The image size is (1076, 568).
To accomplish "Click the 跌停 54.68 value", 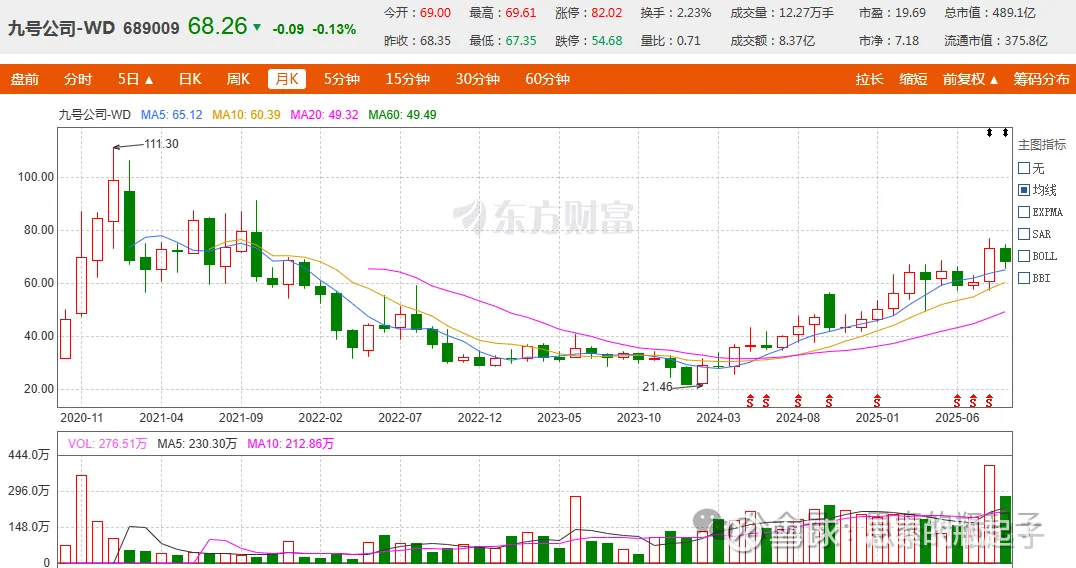I will tap(607, 40).
